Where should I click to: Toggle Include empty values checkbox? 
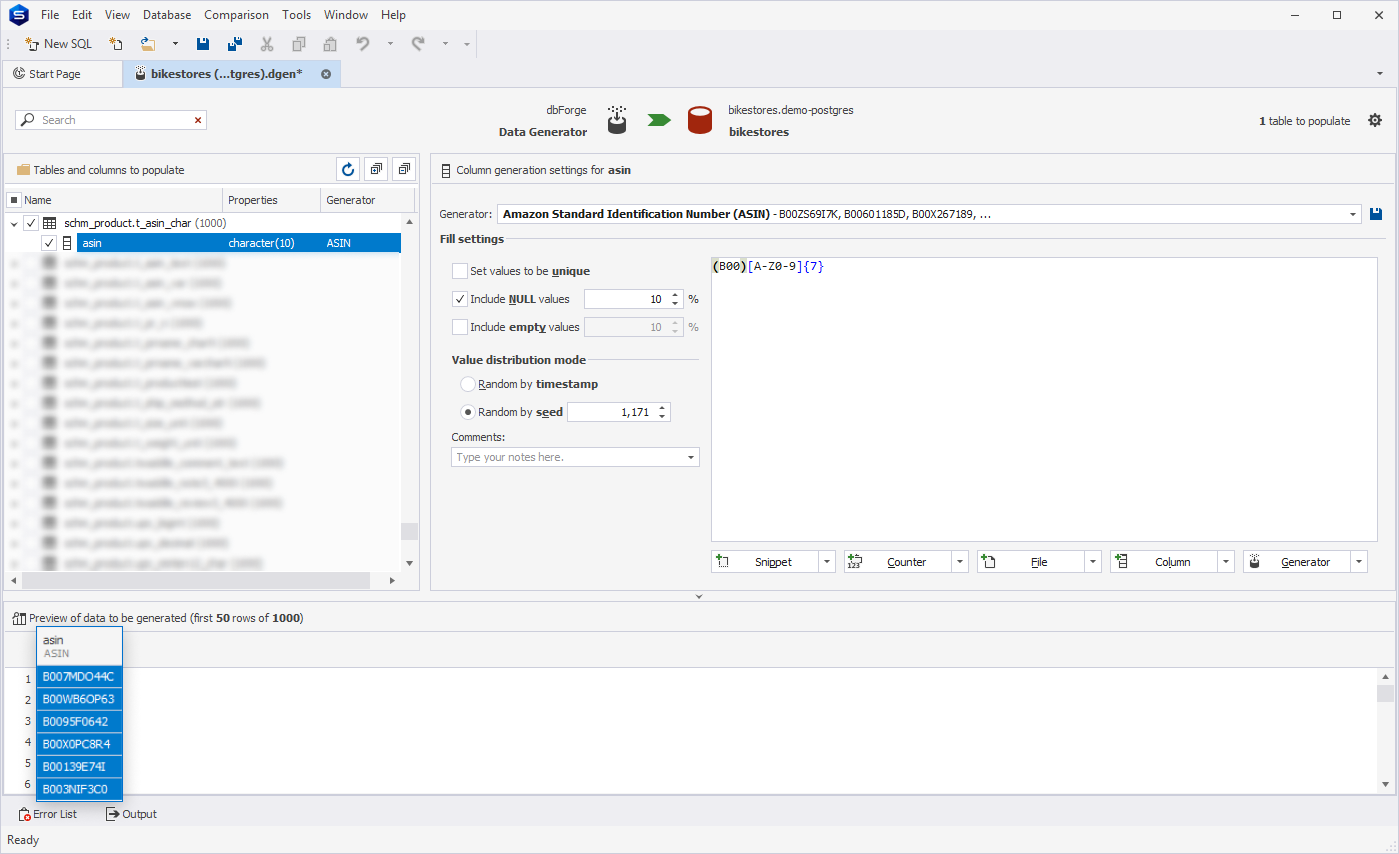point(460,327)
